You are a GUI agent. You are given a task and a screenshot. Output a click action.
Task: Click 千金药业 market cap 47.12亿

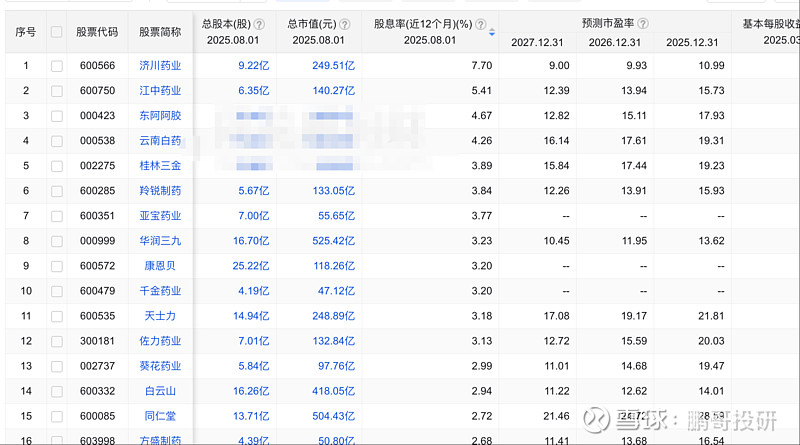tap(336, 290)
